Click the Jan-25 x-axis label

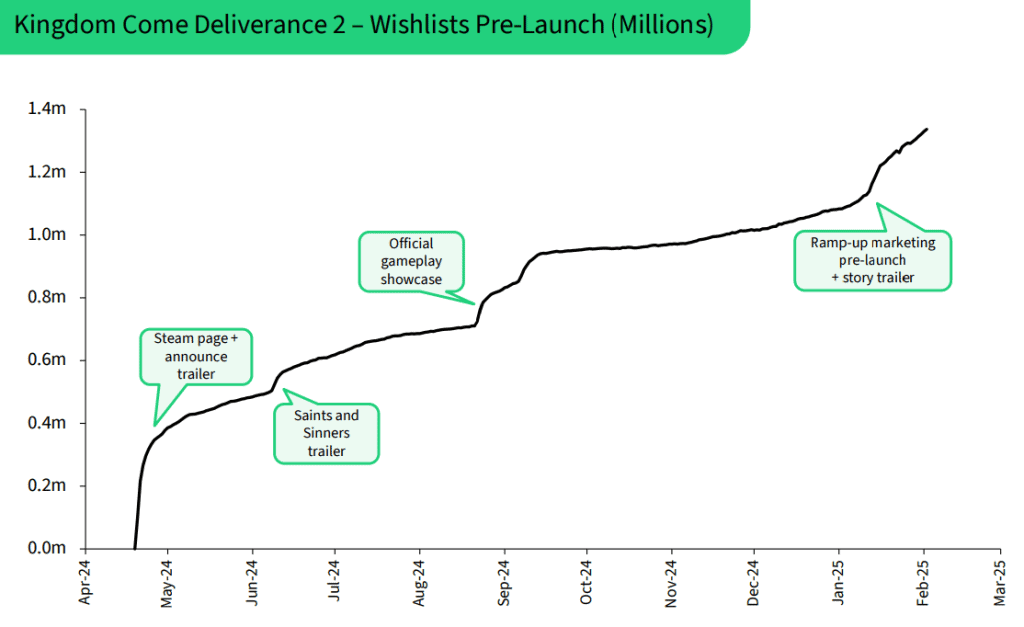839,582
